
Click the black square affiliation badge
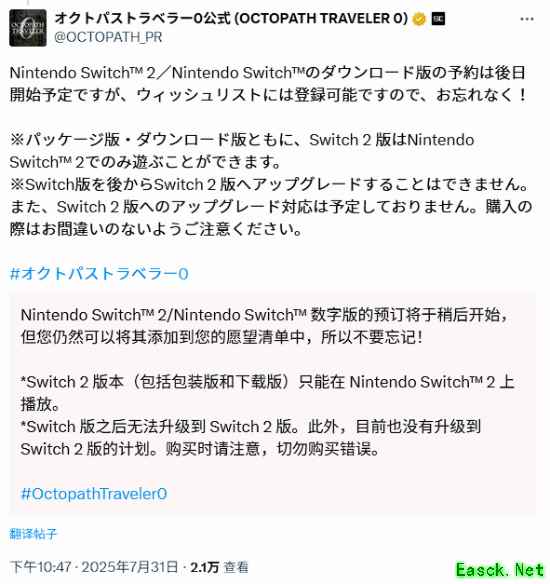[x=438, y=19]
